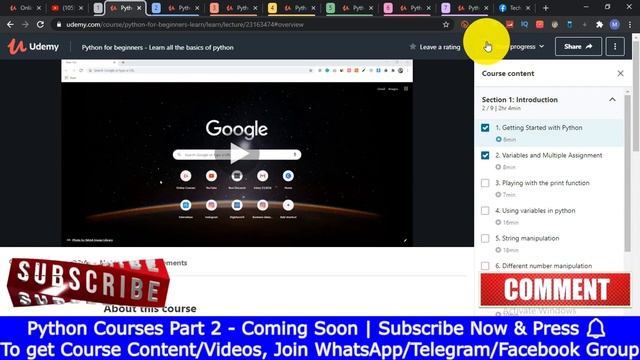Screen dimensions: 640x360
Task: Click the purple tab group 7 chip
Action: click(x=446, y=8)
